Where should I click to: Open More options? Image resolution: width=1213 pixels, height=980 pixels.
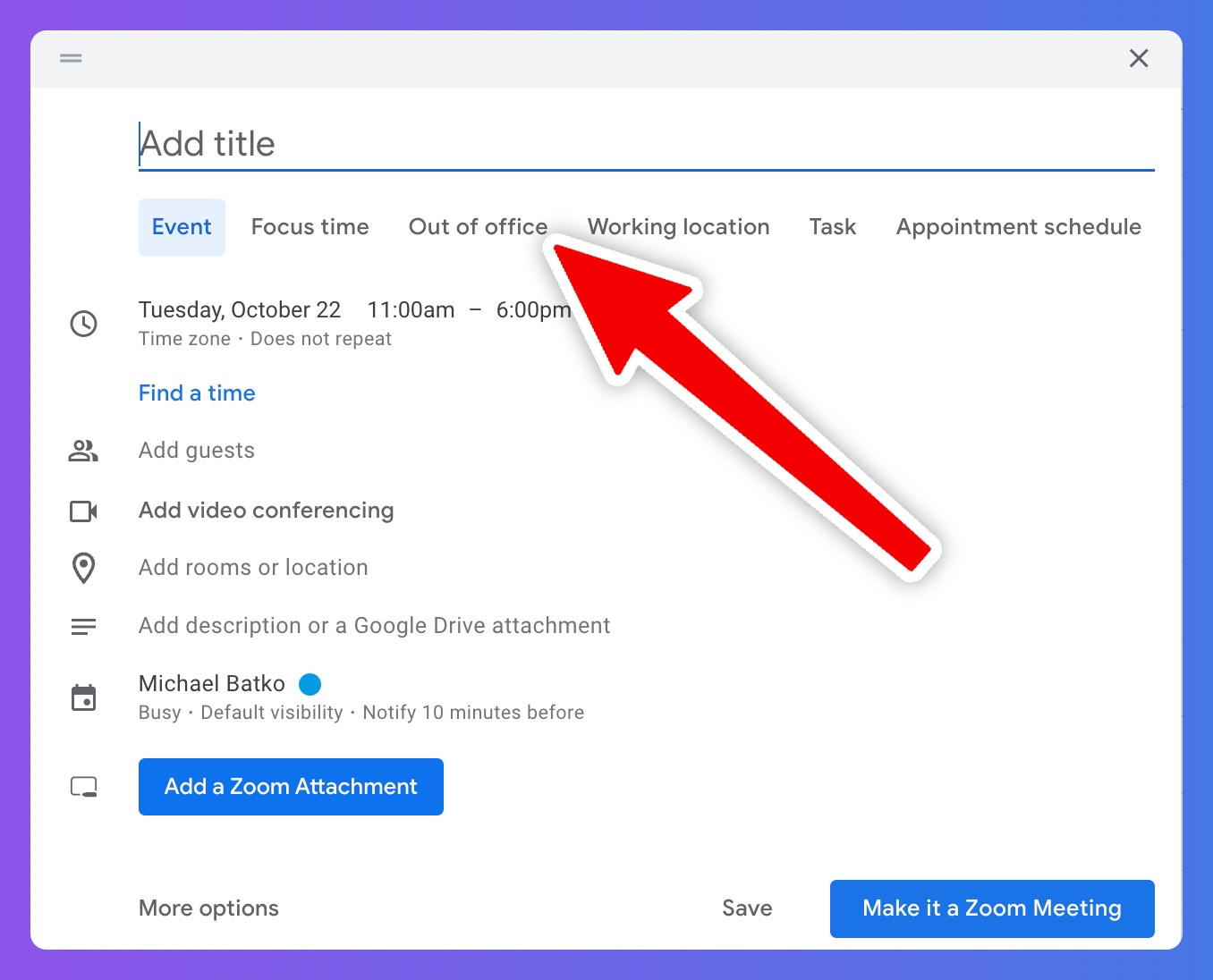coord(208,908)
